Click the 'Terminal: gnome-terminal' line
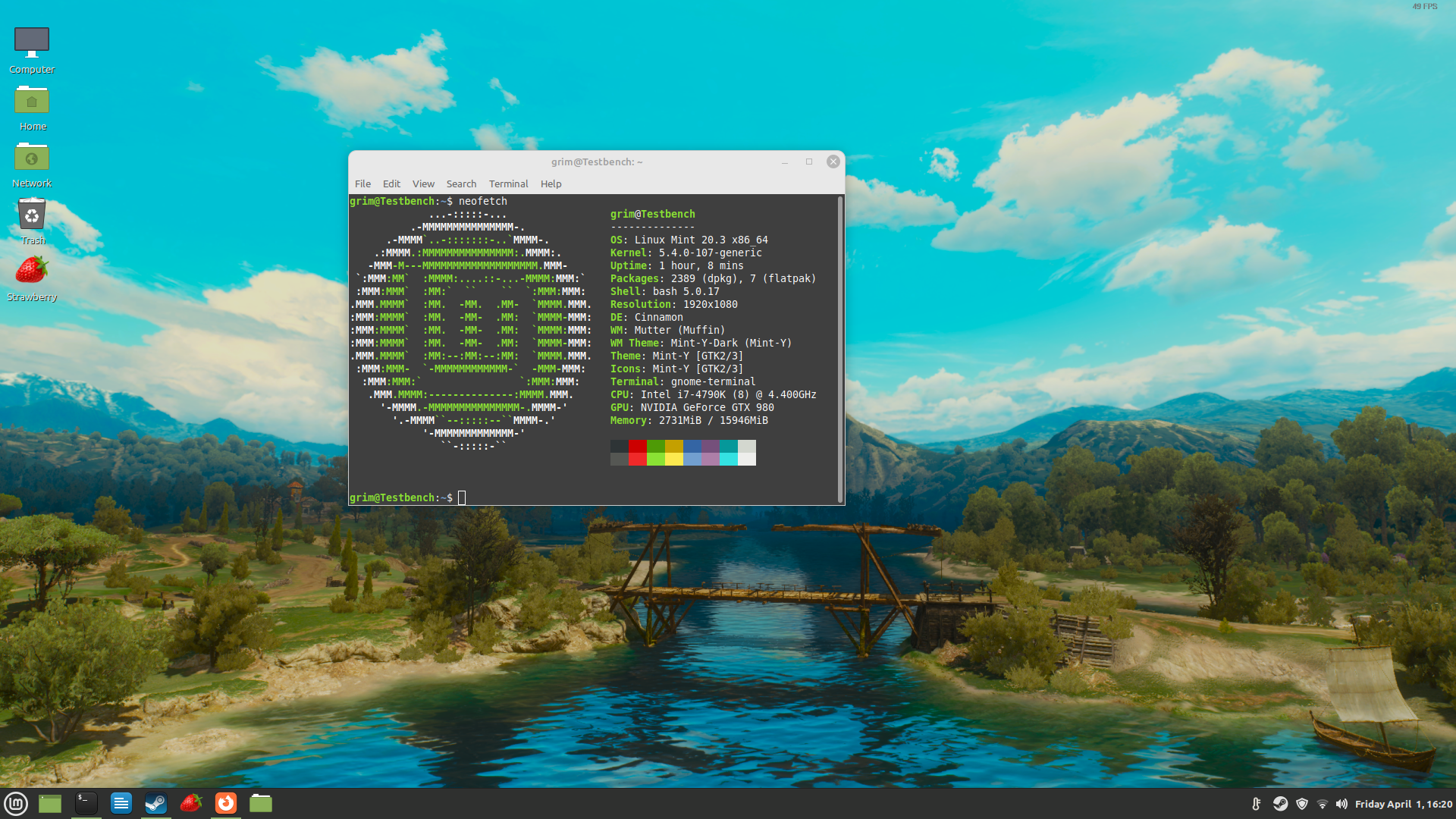 (x=682, y=381)
